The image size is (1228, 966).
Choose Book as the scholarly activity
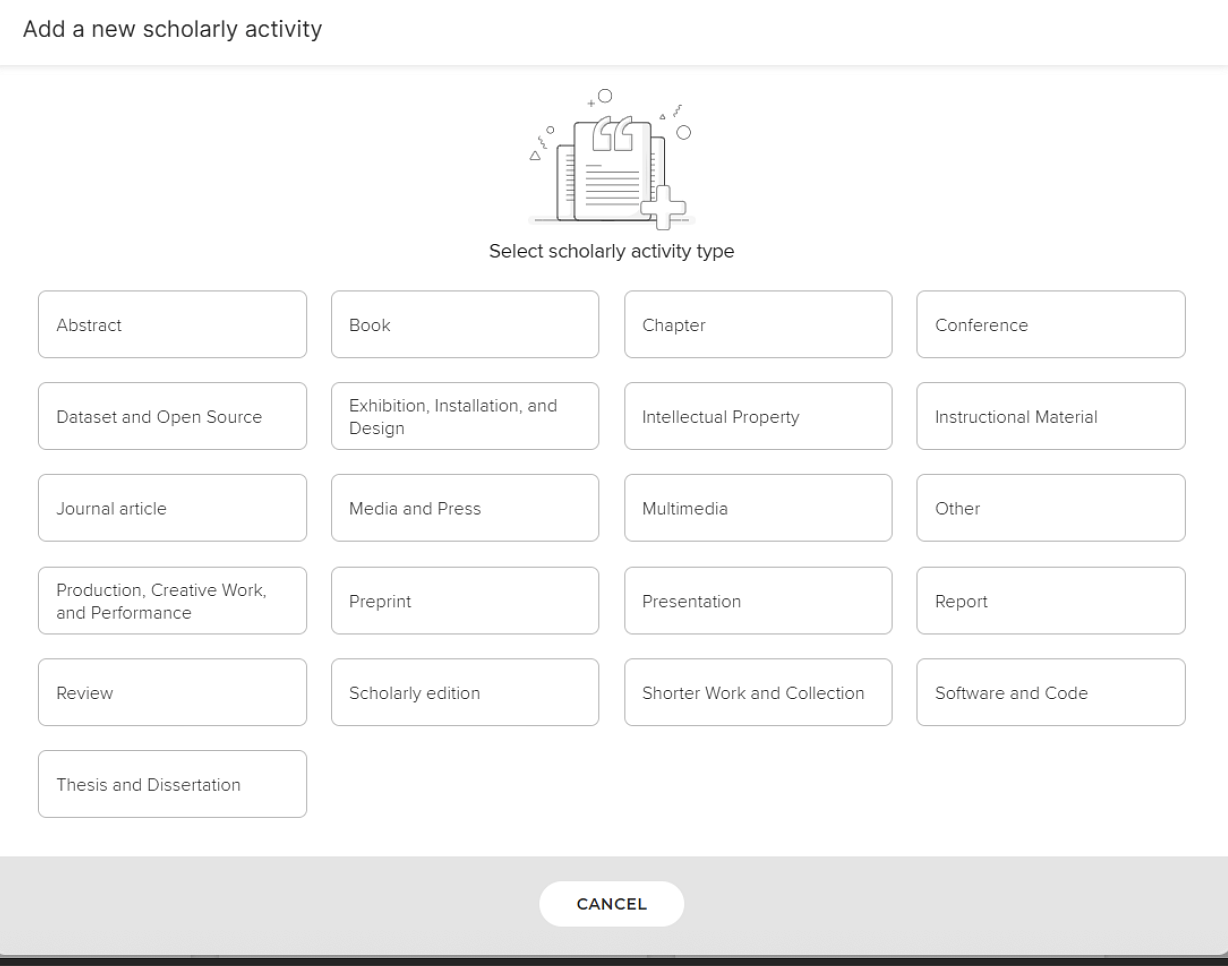pyautogui.click(x=465, y=325)
